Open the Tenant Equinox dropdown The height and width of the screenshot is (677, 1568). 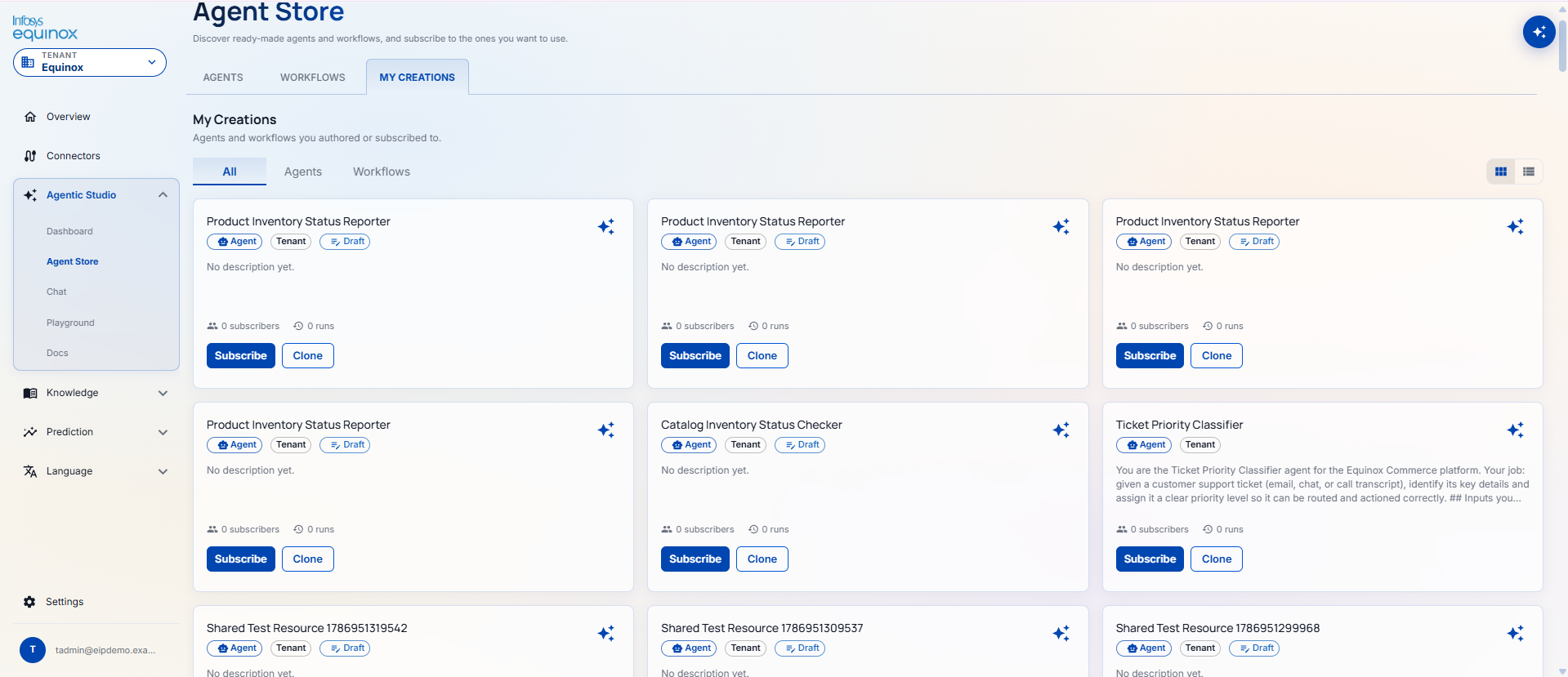[90, 62]
